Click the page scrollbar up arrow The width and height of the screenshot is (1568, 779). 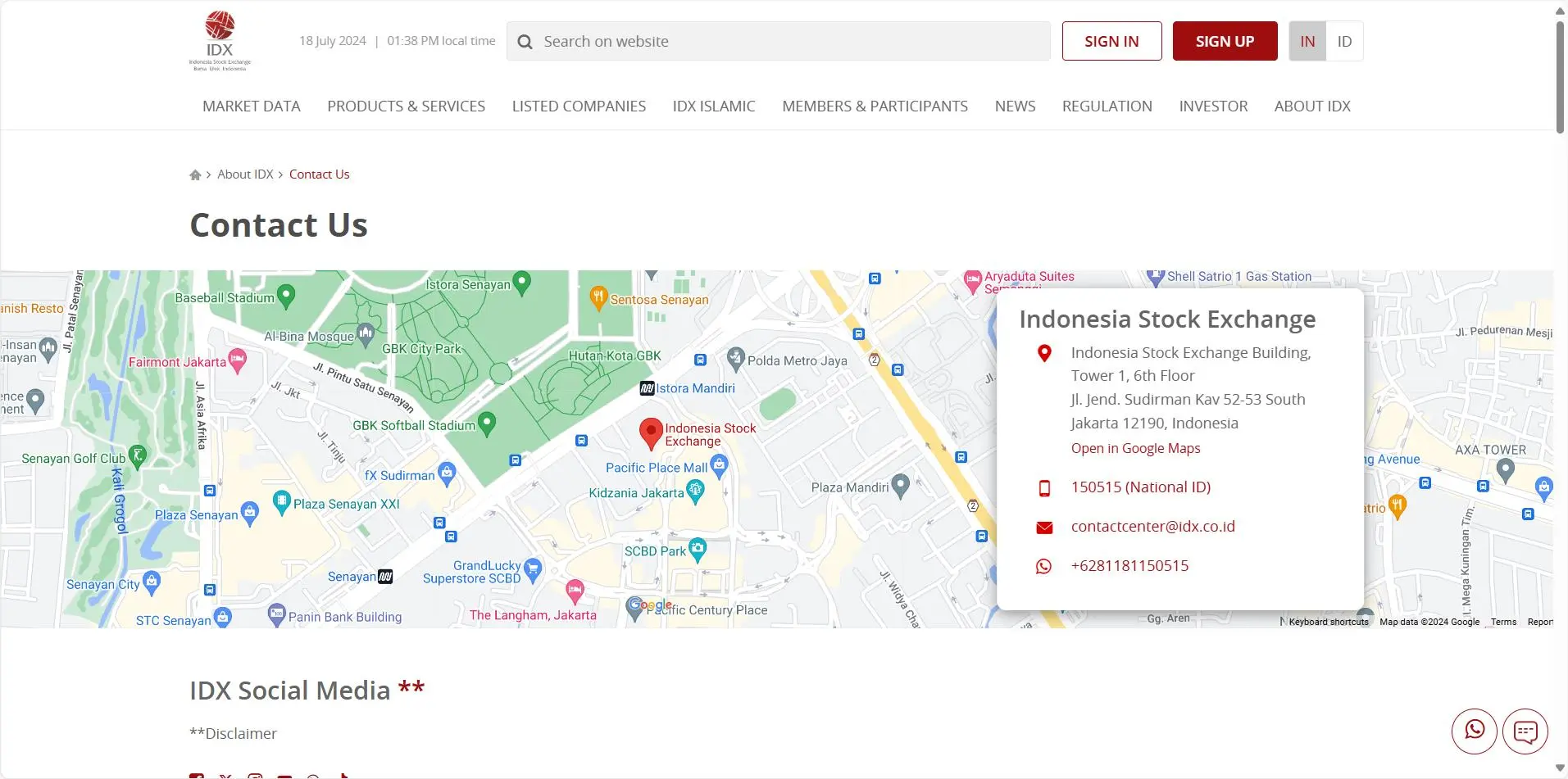tap(1560, 11)
